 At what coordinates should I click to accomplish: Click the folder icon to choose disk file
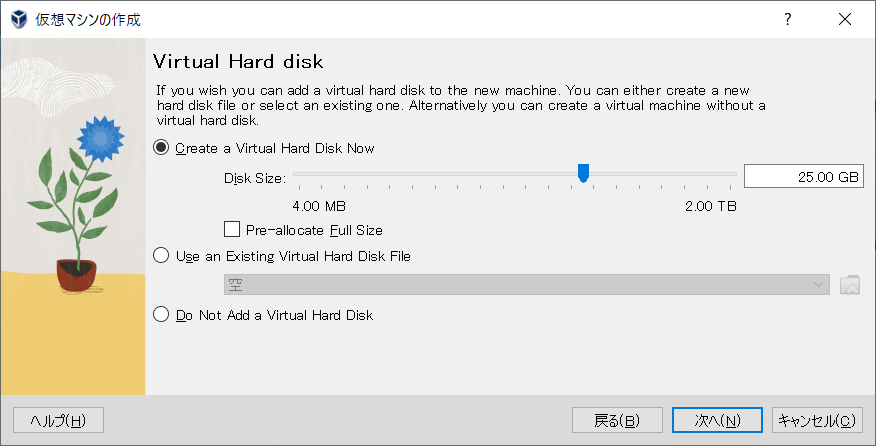(850, 285)
